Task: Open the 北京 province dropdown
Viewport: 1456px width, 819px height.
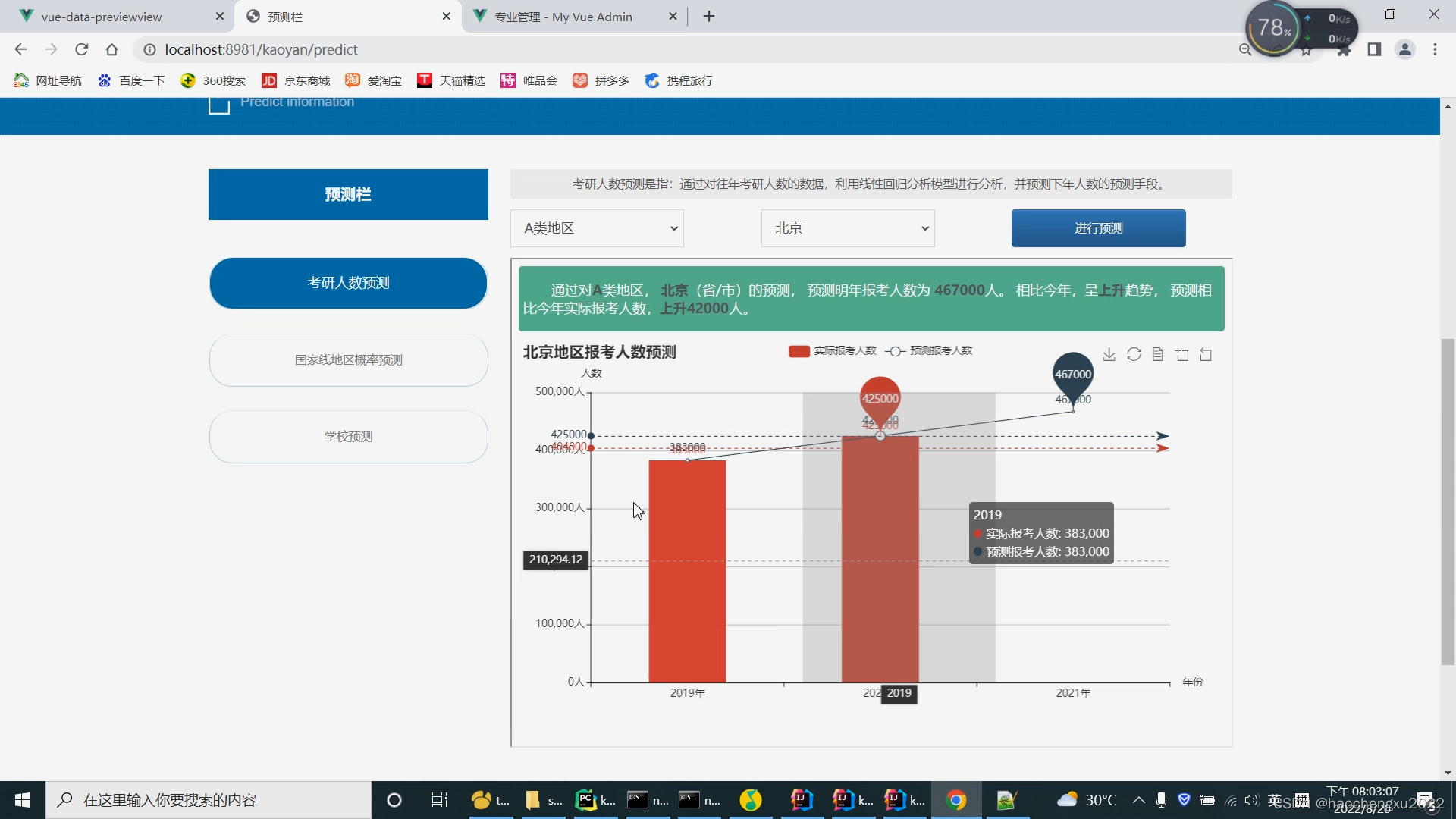Action: pos(848,228)
